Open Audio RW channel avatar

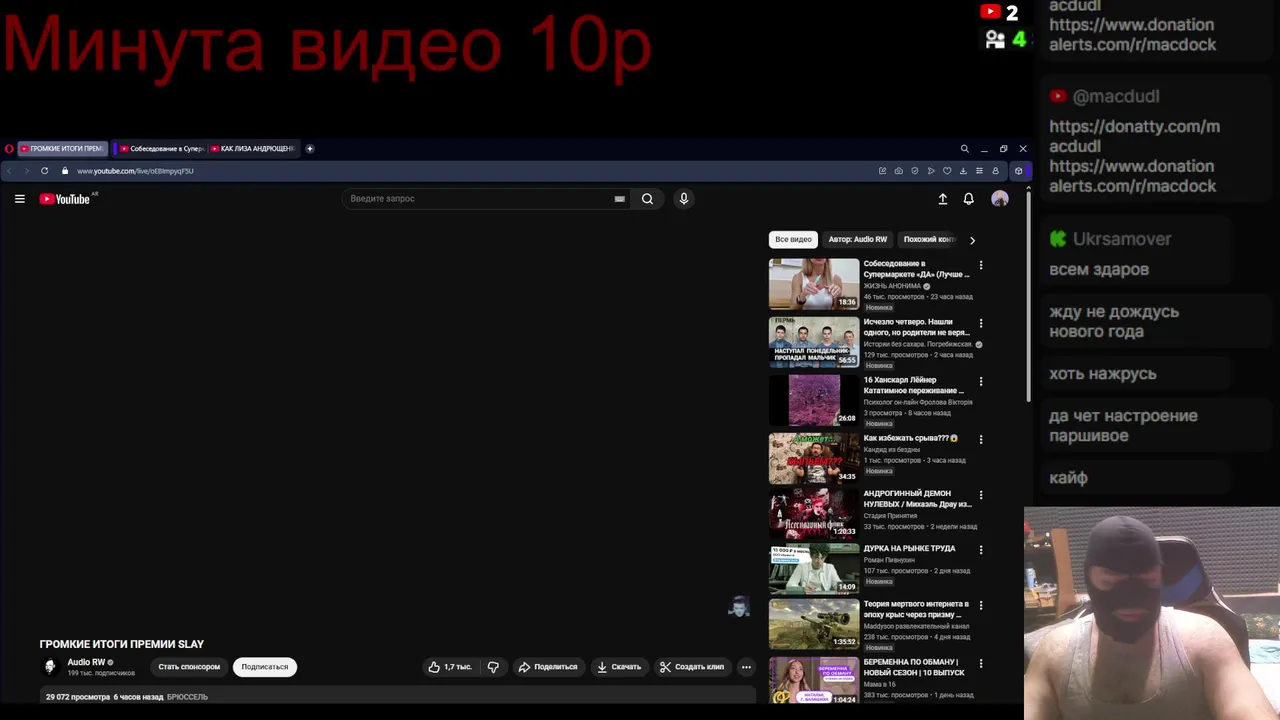50,667
